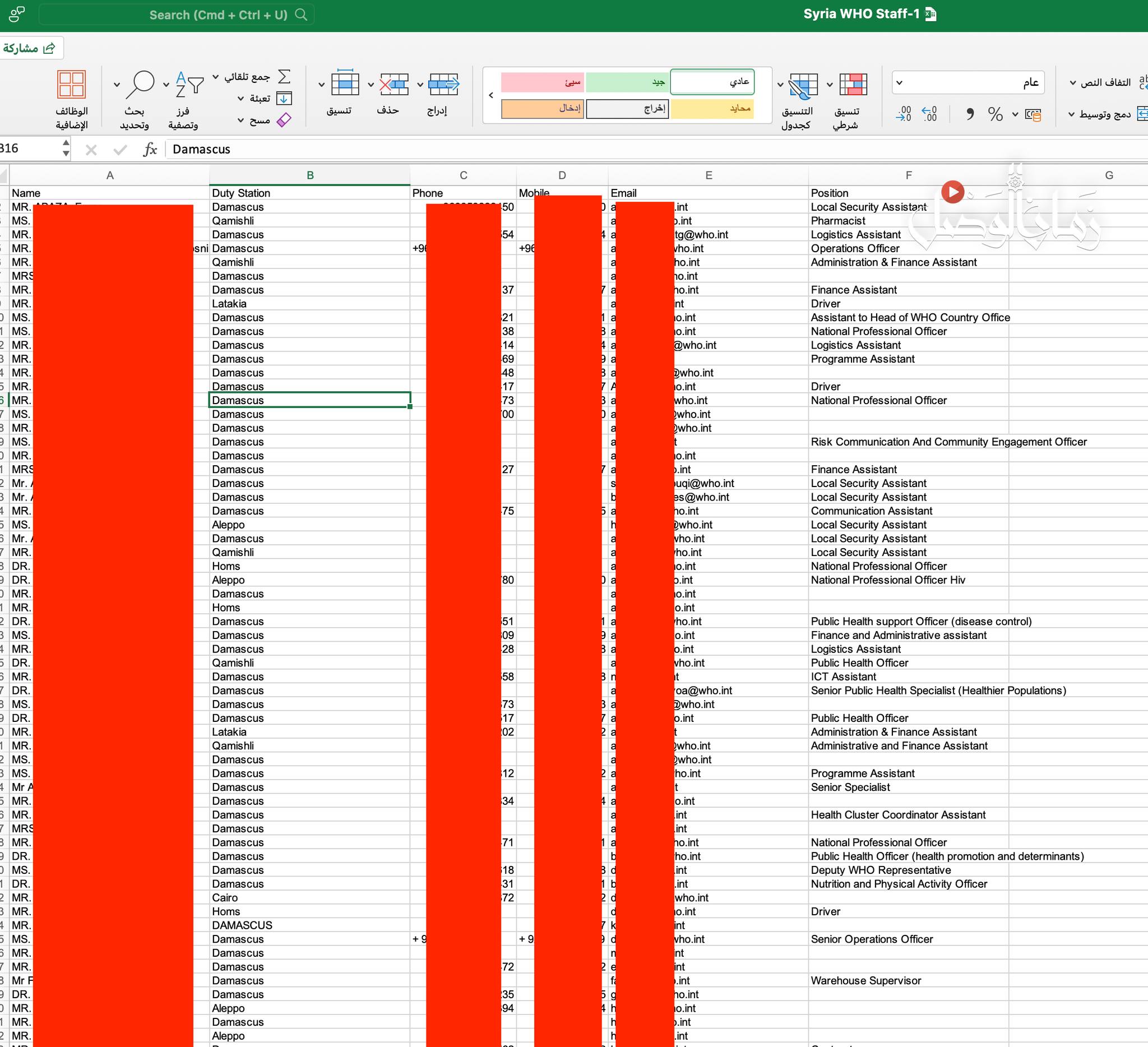1148x1047 pixels.
Task: Open the Format cells dropdown arrow
Action: tap(321, 85)
